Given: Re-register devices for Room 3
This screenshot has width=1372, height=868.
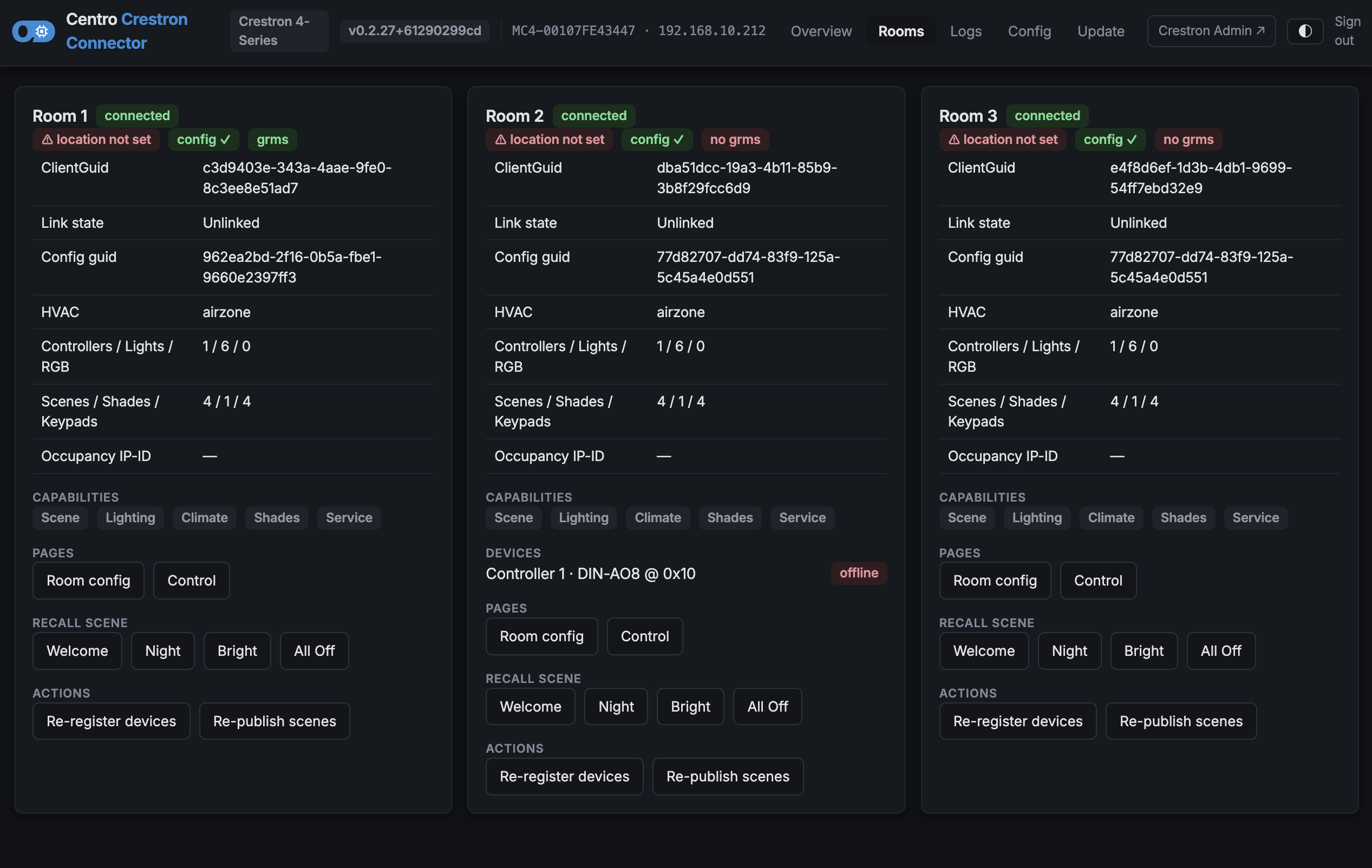Looking at the screenshot, I should click(1017, 721).
